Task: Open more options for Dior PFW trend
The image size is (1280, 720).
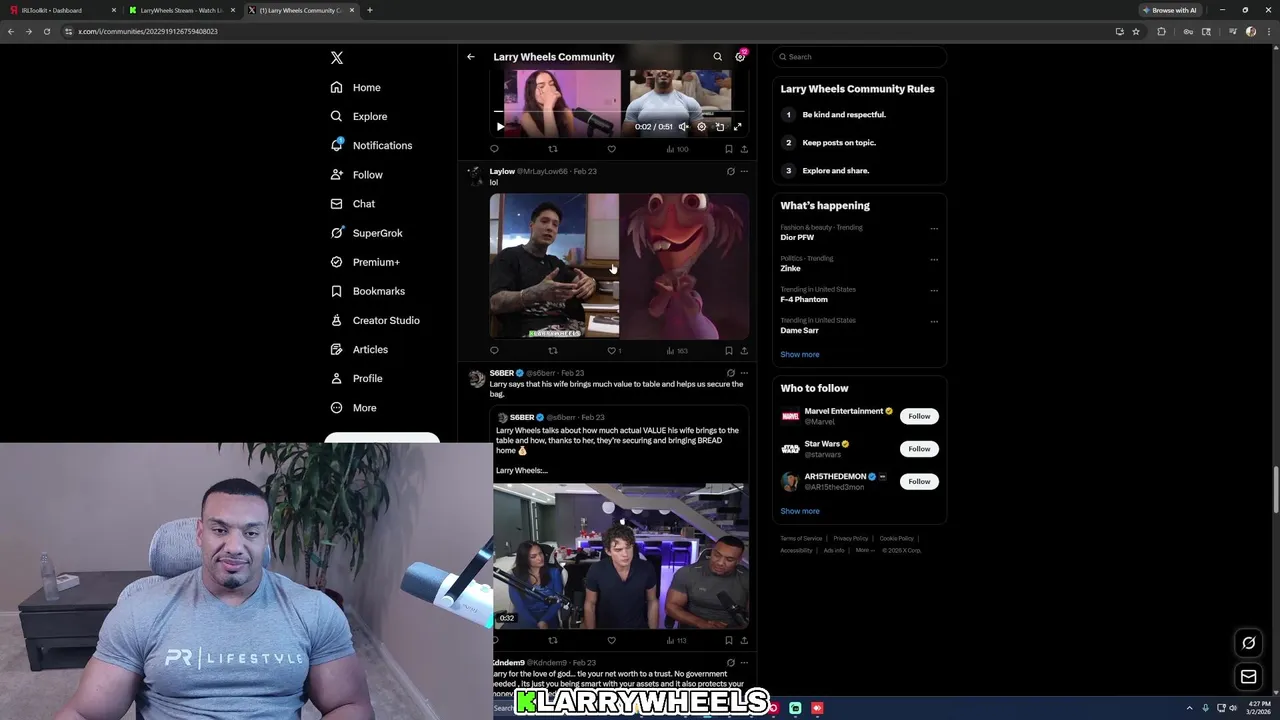Action: tap(934, 228)
